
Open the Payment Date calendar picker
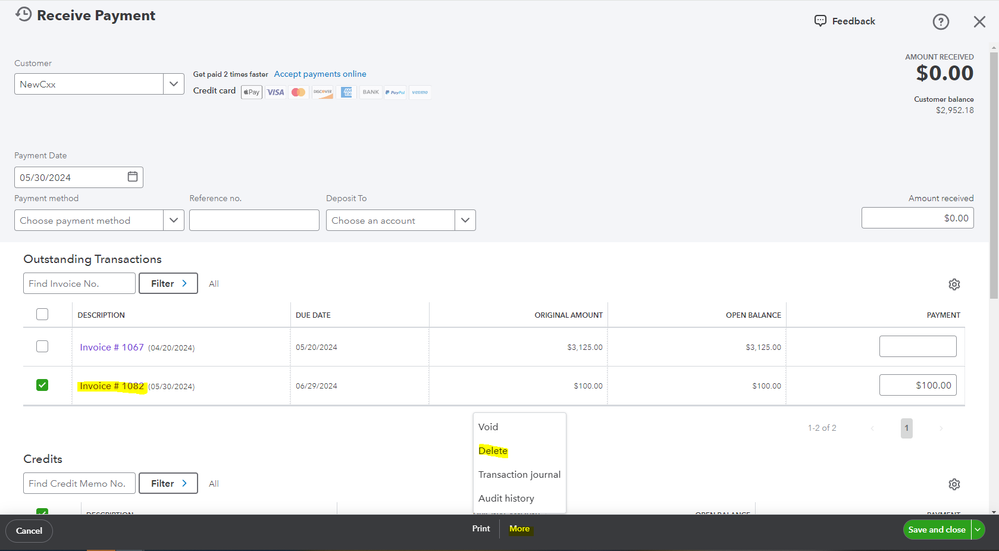tap(133, 176)
